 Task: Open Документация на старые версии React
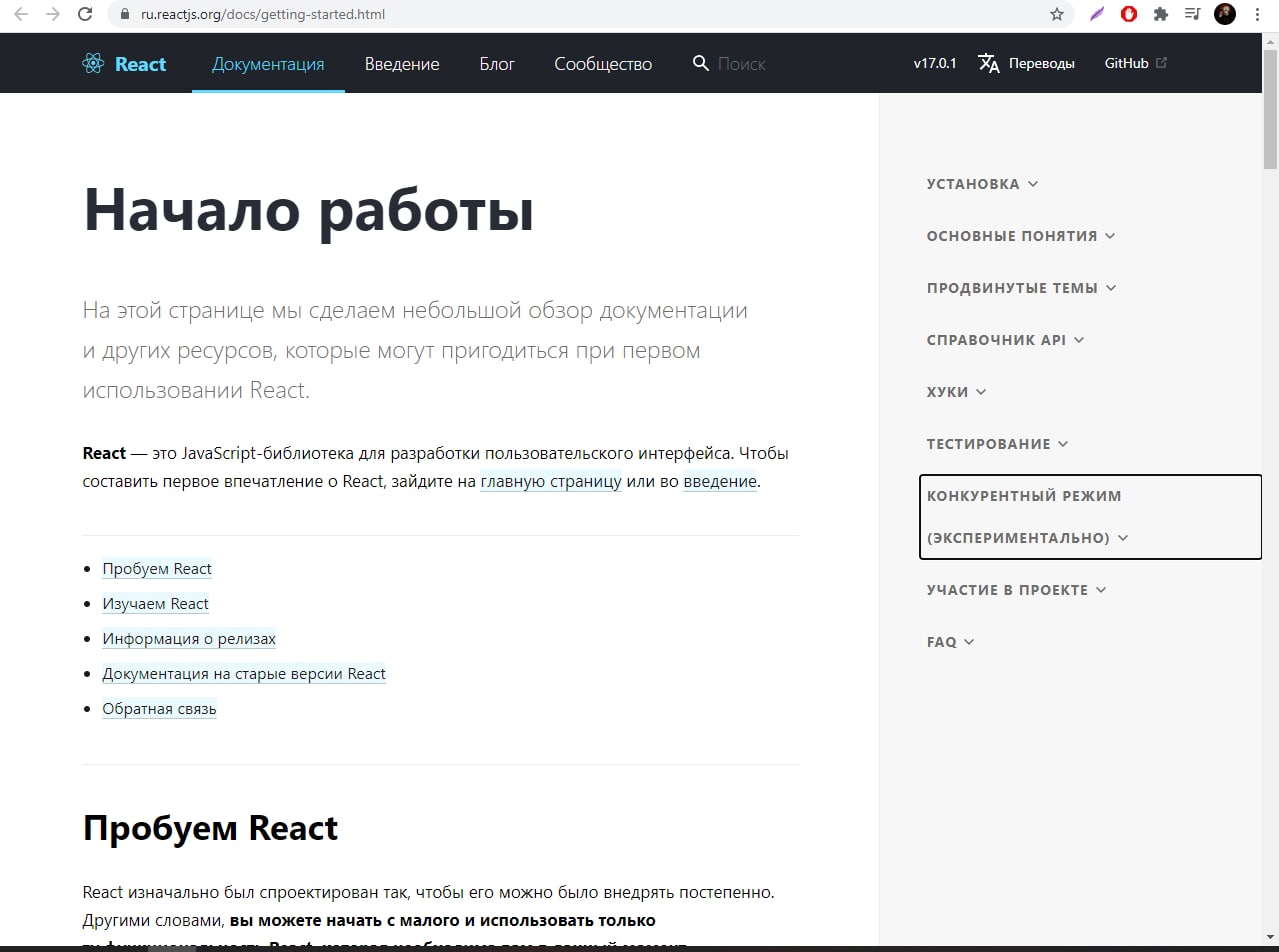pos(244,674)
